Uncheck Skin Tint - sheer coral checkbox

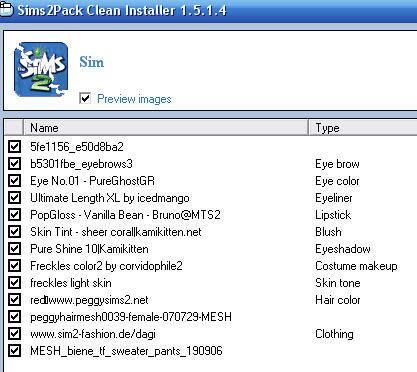click(14, 232)
